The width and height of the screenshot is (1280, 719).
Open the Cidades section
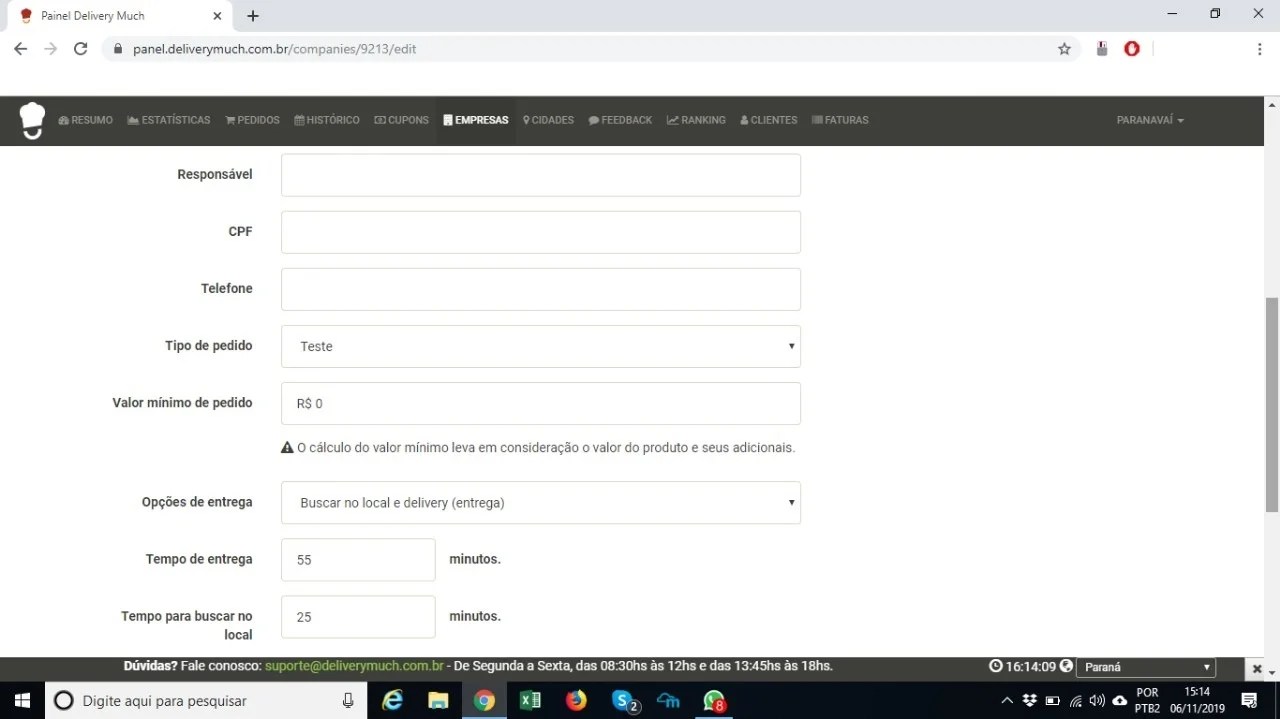(548, 120)
